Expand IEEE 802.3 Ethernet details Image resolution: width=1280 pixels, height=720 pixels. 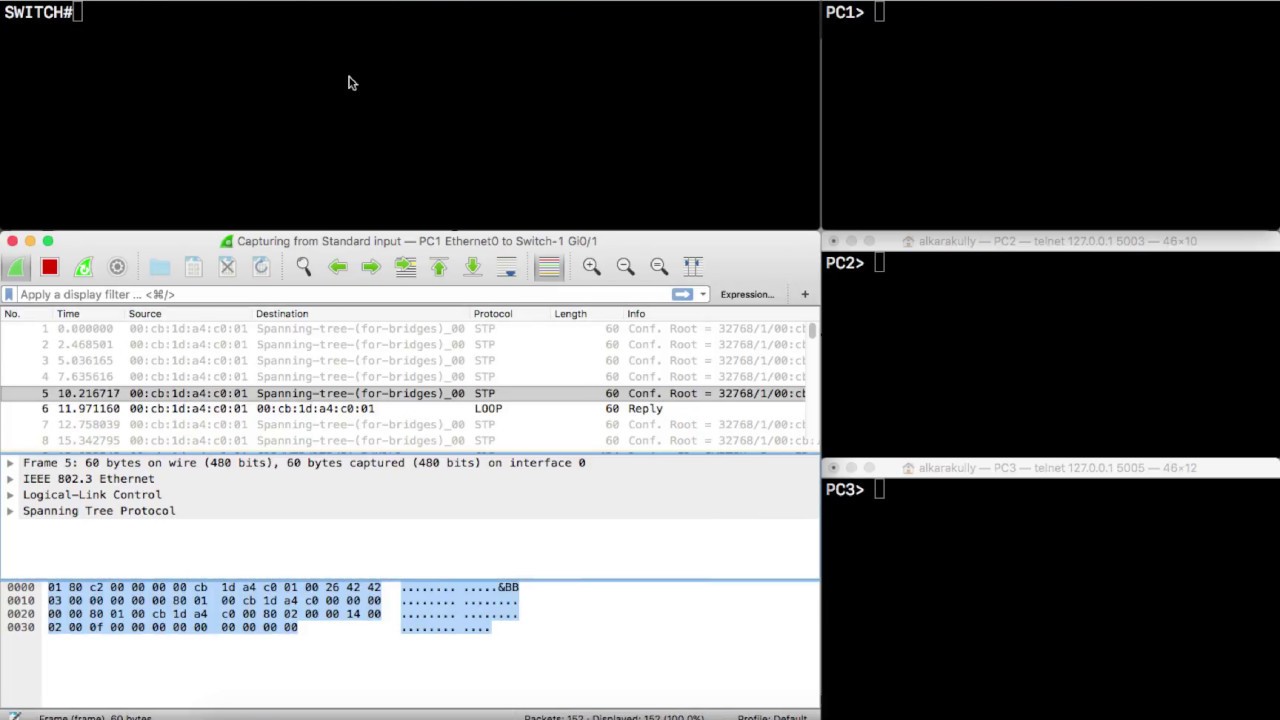(10, 479)
